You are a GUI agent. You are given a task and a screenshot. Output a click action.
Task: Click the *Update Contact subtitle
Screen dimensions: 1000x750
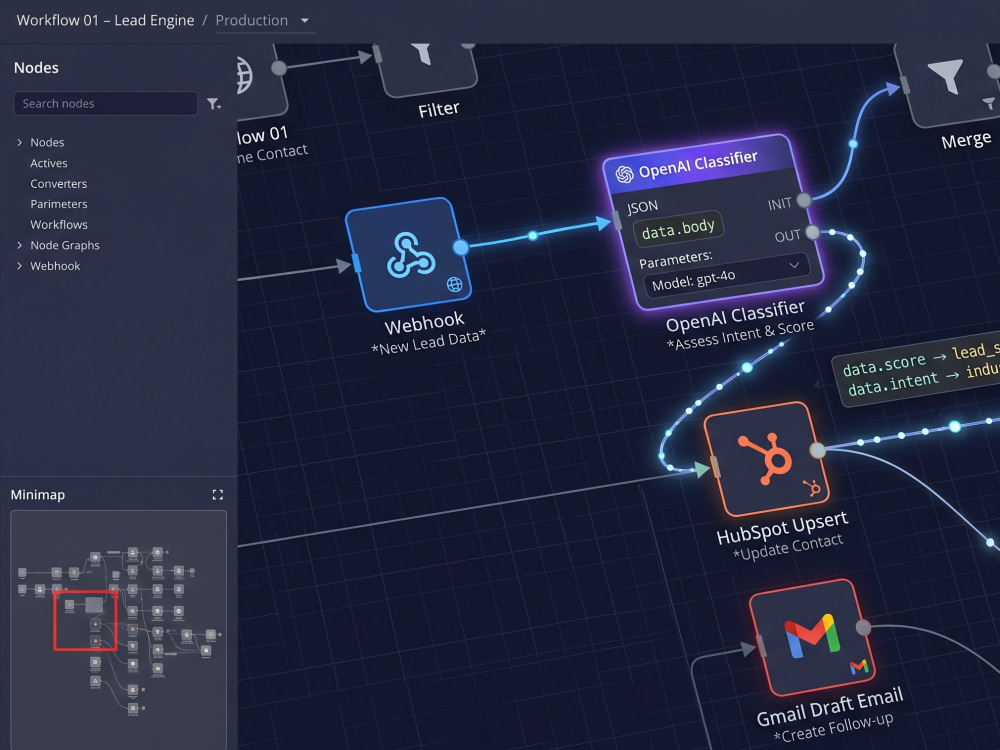[x=788, y=547]
